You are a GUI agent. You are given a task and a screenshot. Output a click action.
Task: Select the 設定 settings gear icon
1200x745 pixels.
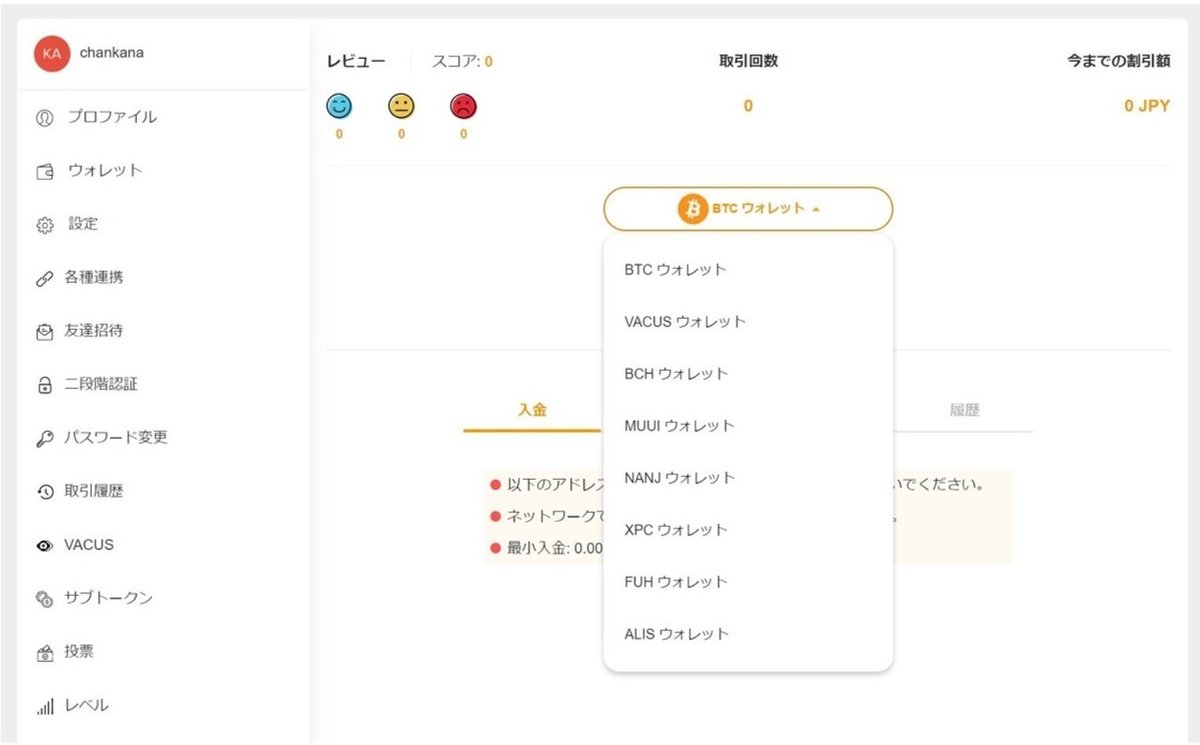click(x=44, y=224)
